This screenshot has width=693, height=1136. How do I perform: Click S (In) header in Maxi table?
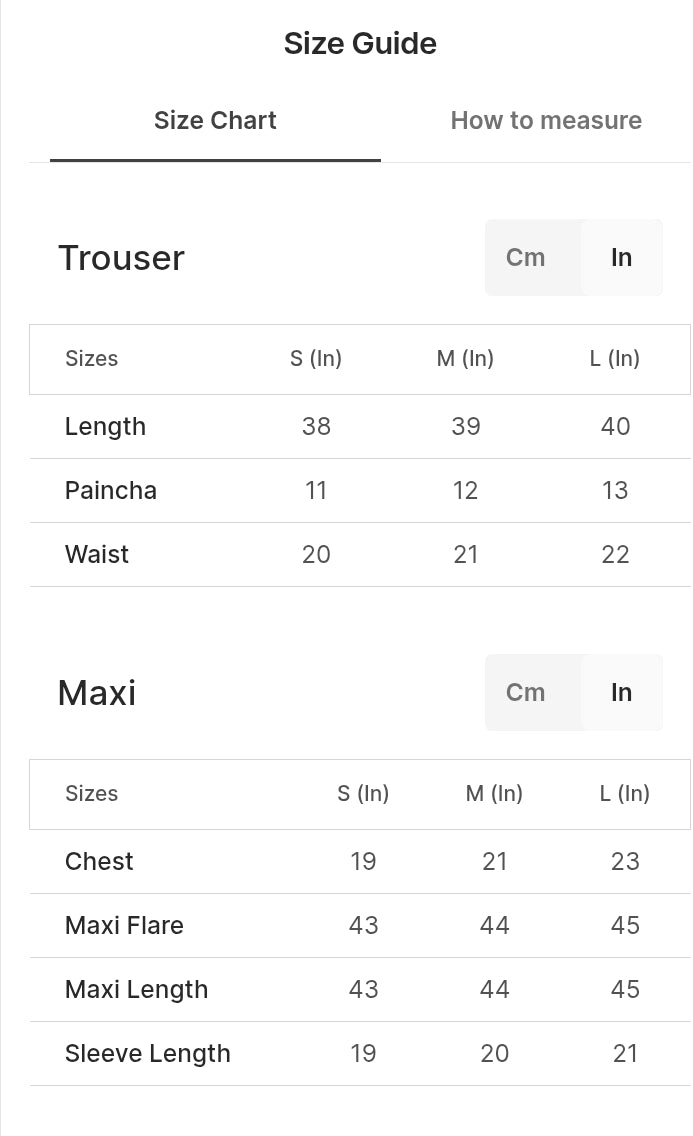click(363, 794)
